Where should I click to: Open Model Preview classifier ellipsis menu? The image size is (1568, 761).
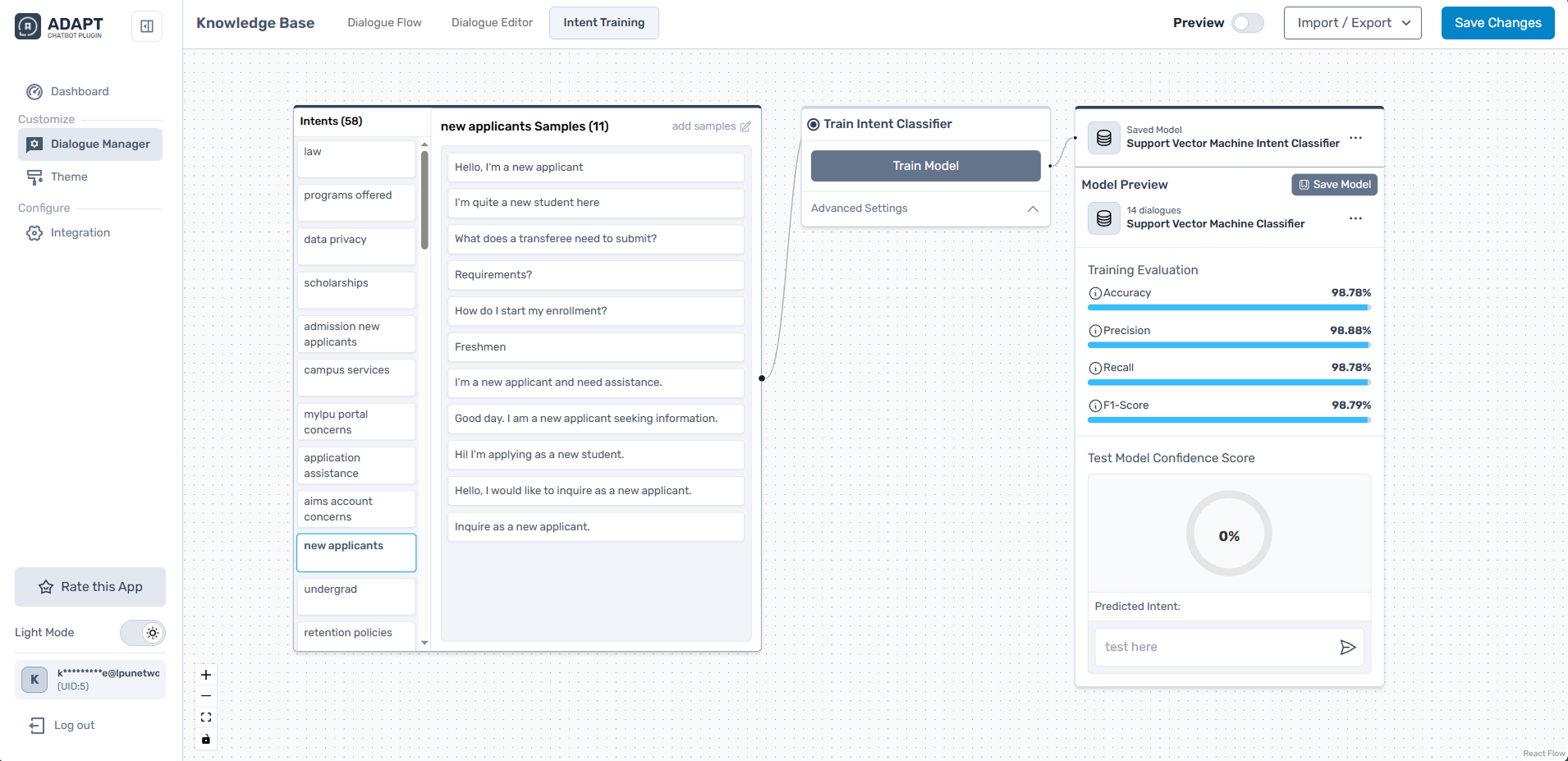click(x=1355, y=218)
